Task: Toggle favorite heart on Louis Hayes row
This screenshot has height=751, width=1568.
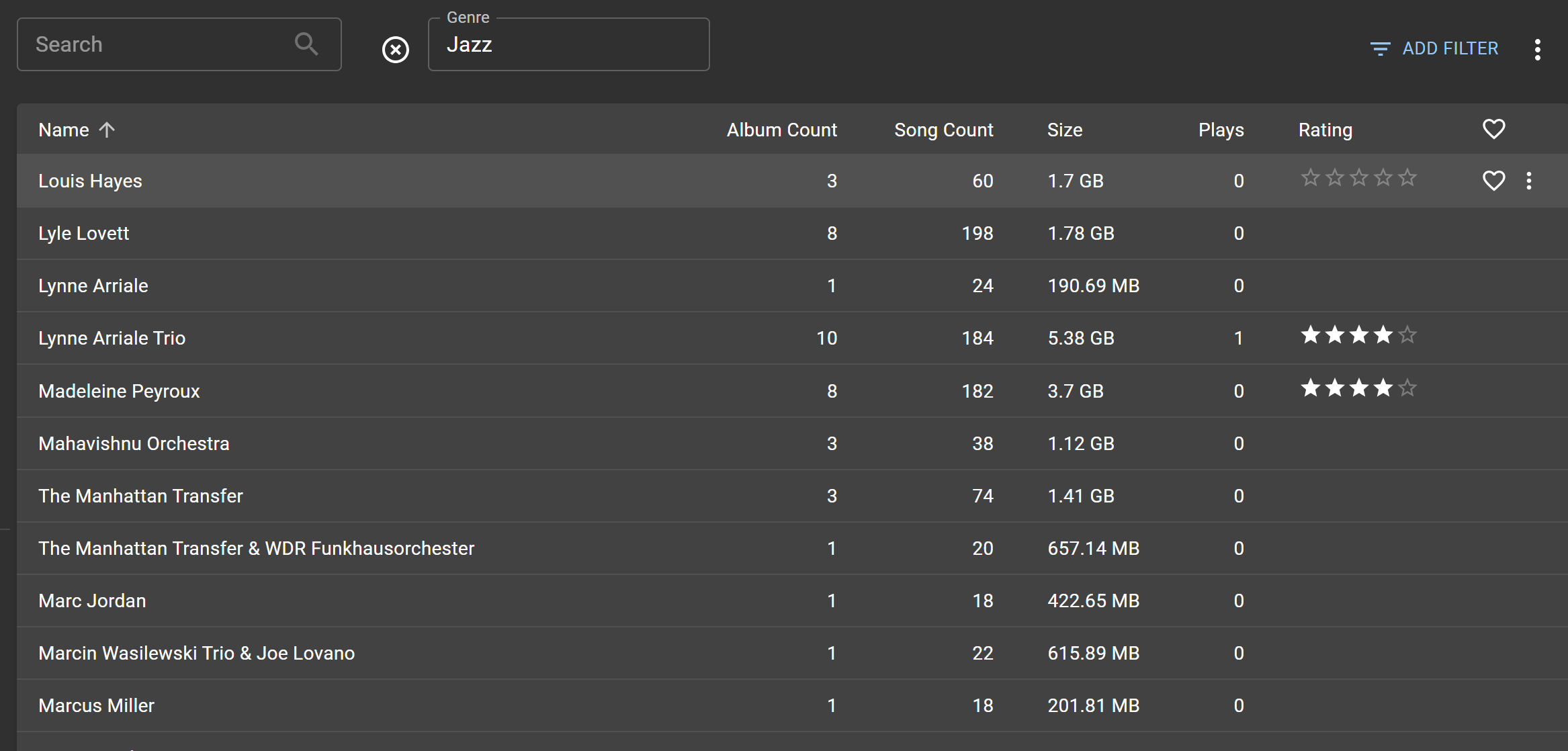Action: [1493, 181]
